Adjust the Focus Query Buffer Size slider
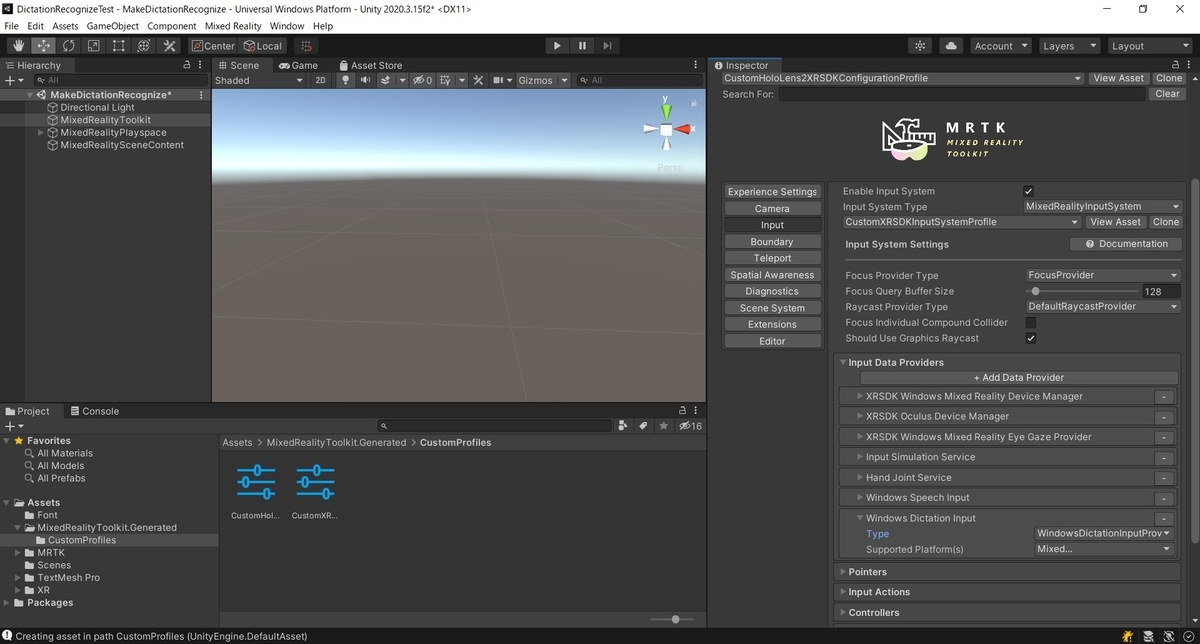 click(1082, 291)
